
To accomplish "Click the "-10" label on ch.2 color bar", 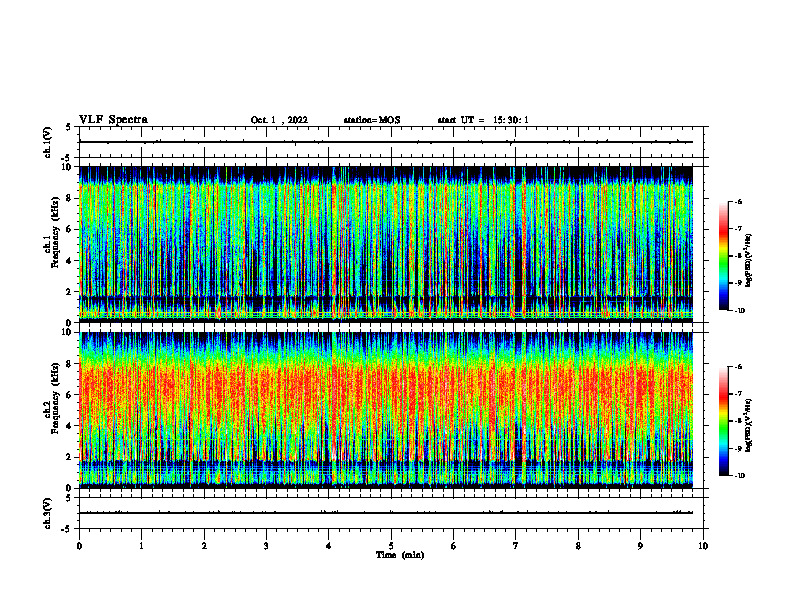I will (740, 476).
